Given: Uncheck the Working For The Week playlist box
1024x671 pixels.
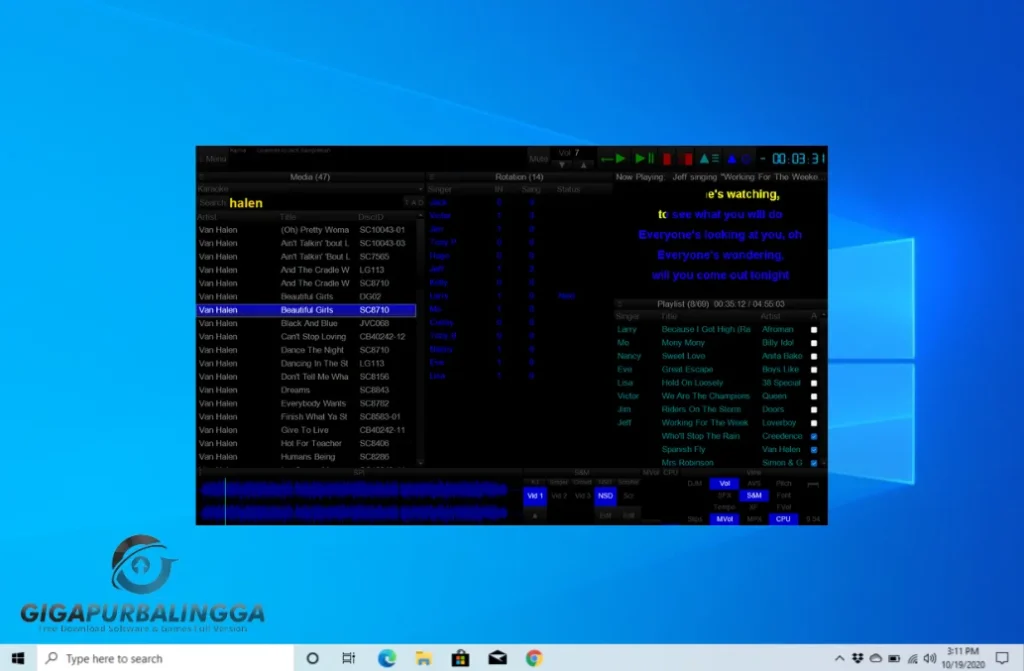Looking at the screenshot, I should pyautogui.click(x=814, y=423).
